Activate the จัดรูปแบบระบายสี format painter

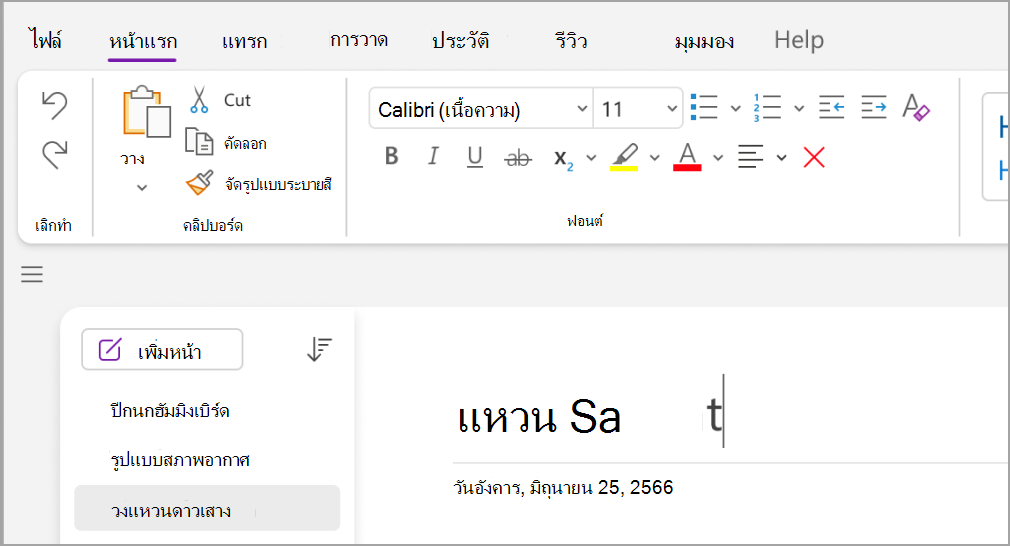pyautogui.click(x=258, y=184)
